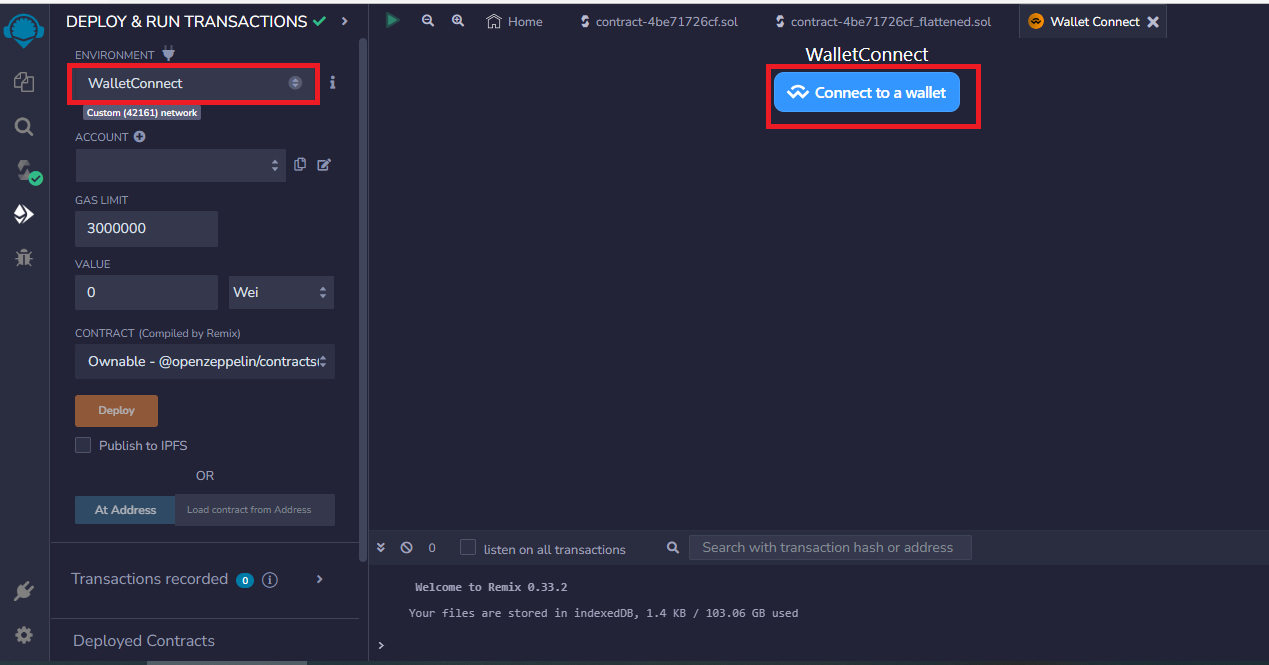Click the VALUE input field

146,292
